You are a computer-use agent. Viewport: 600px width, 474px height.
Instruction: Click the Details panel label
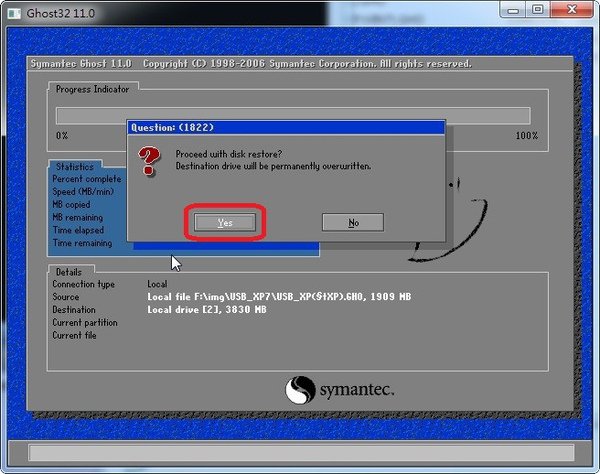(69, 272)
